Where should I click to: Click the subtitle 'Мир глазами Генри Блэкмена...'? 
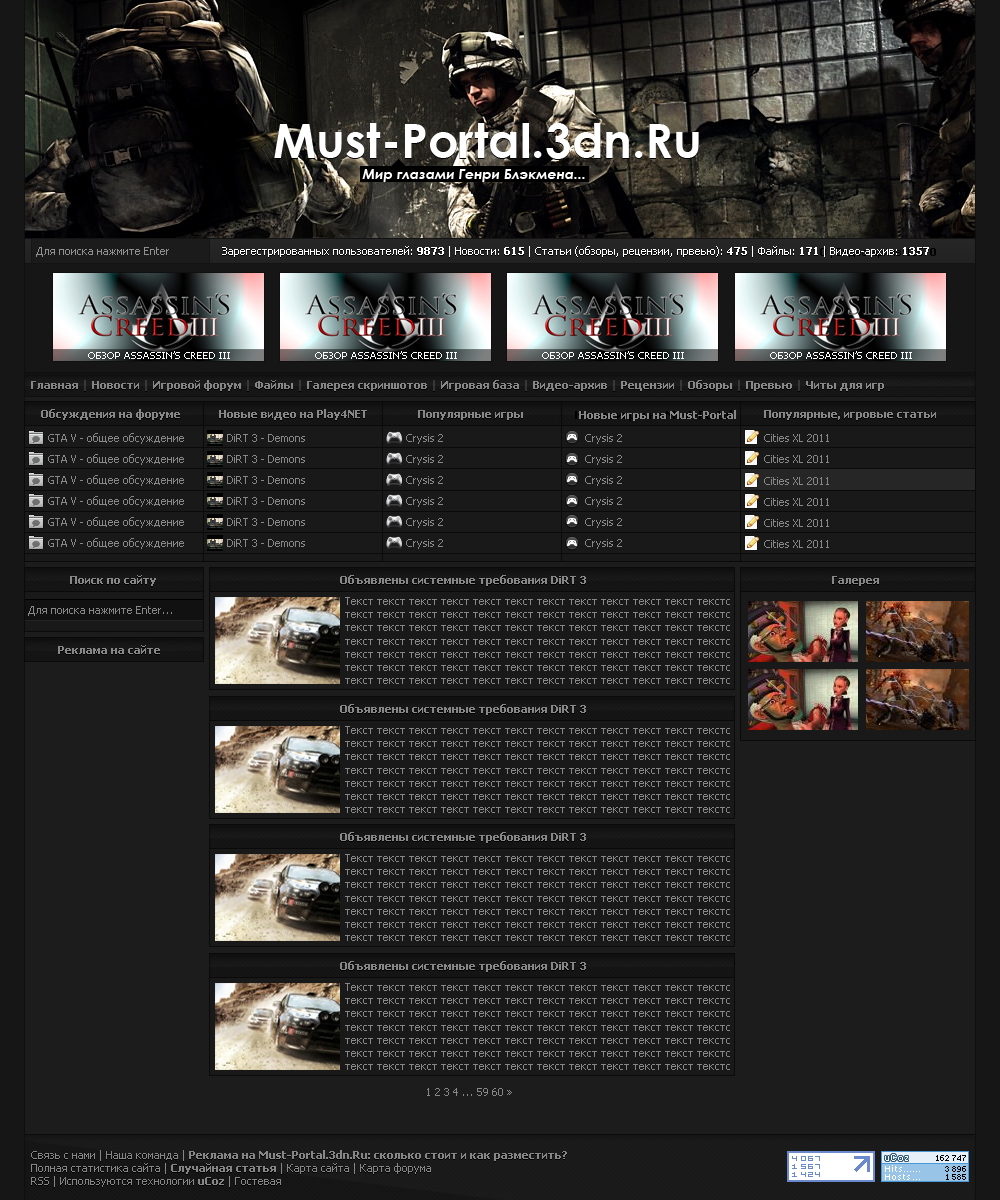(473, 175)
